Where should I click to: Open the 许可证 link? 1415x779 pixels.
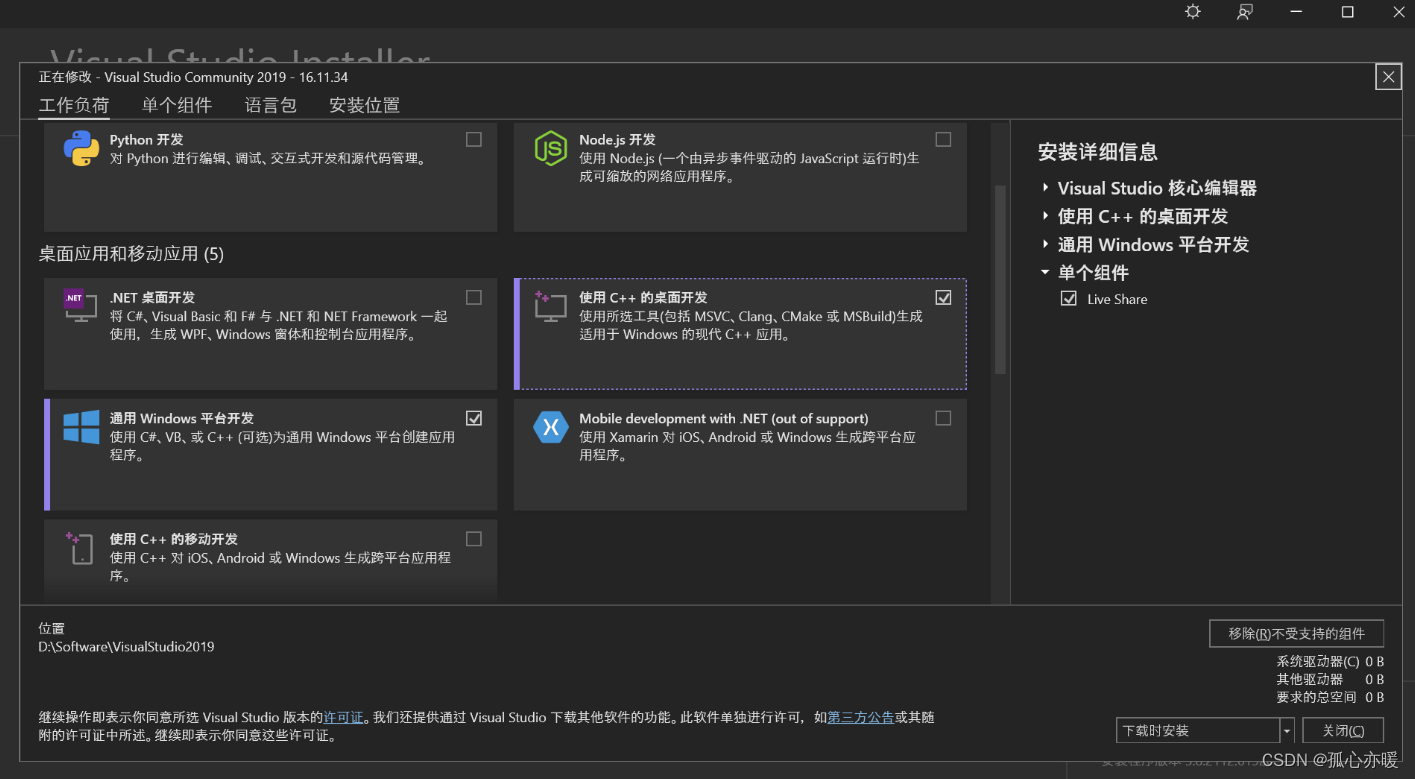point(343,717)
